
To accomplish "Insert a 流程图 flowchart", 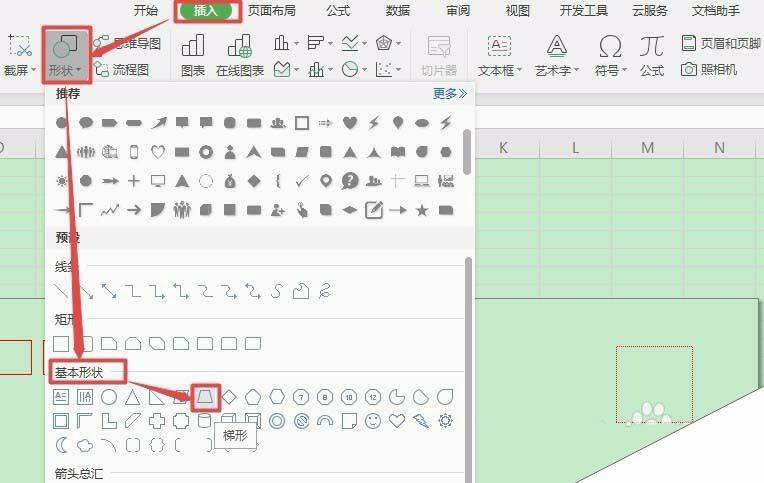I will click(x=122, y=70).
